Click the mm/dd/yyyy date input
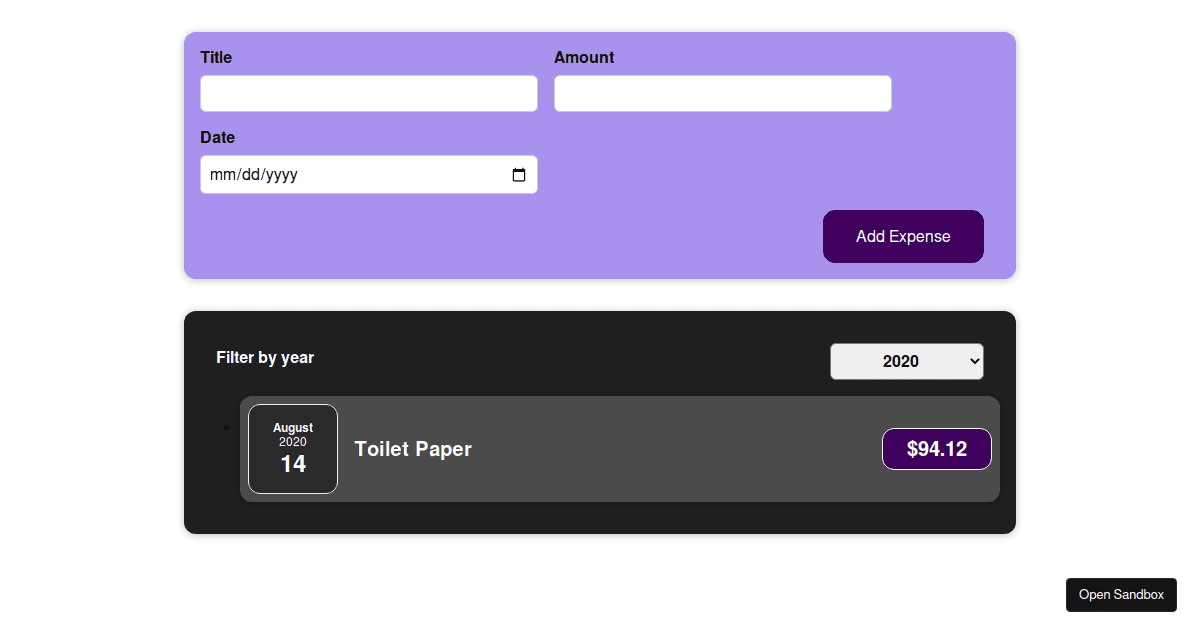Image resolution: width=1200 pixels, height=630 pixels. pos(369,175)
